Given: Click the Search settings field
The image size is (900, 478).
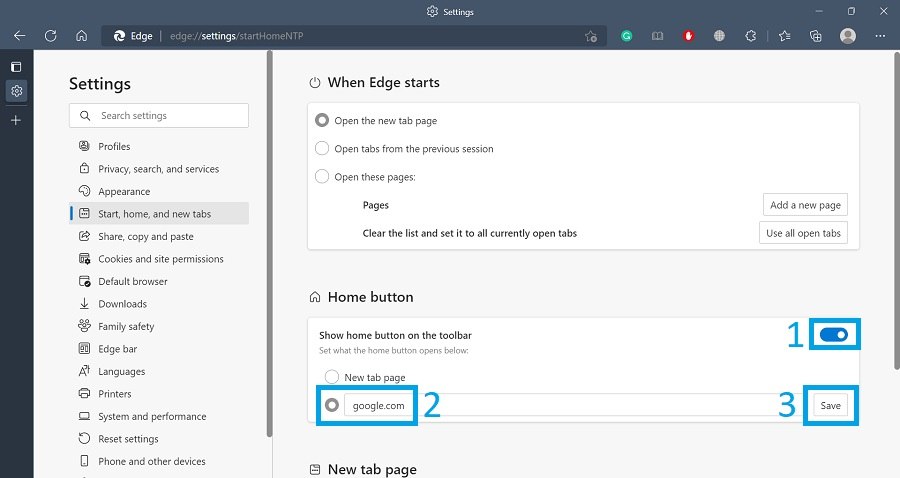Looking at the screenshot, I should click(160, 116).
